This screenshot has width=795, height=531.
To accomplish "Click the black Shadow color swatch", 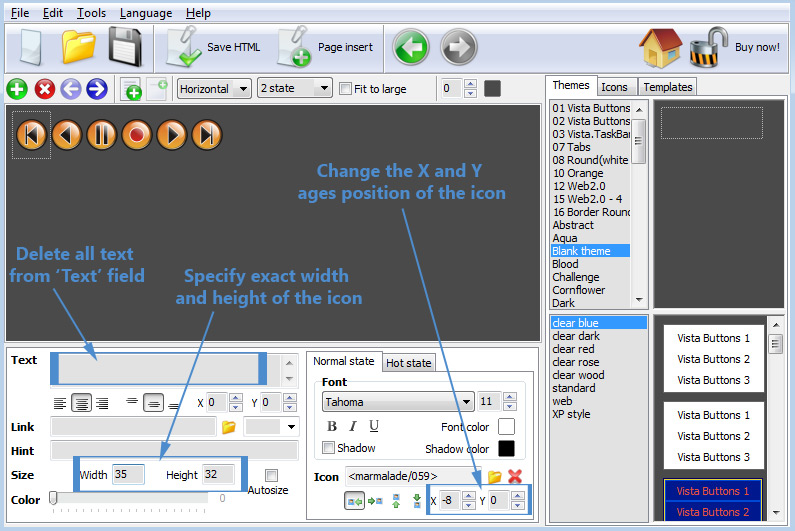I will click(x=506, y=449).
